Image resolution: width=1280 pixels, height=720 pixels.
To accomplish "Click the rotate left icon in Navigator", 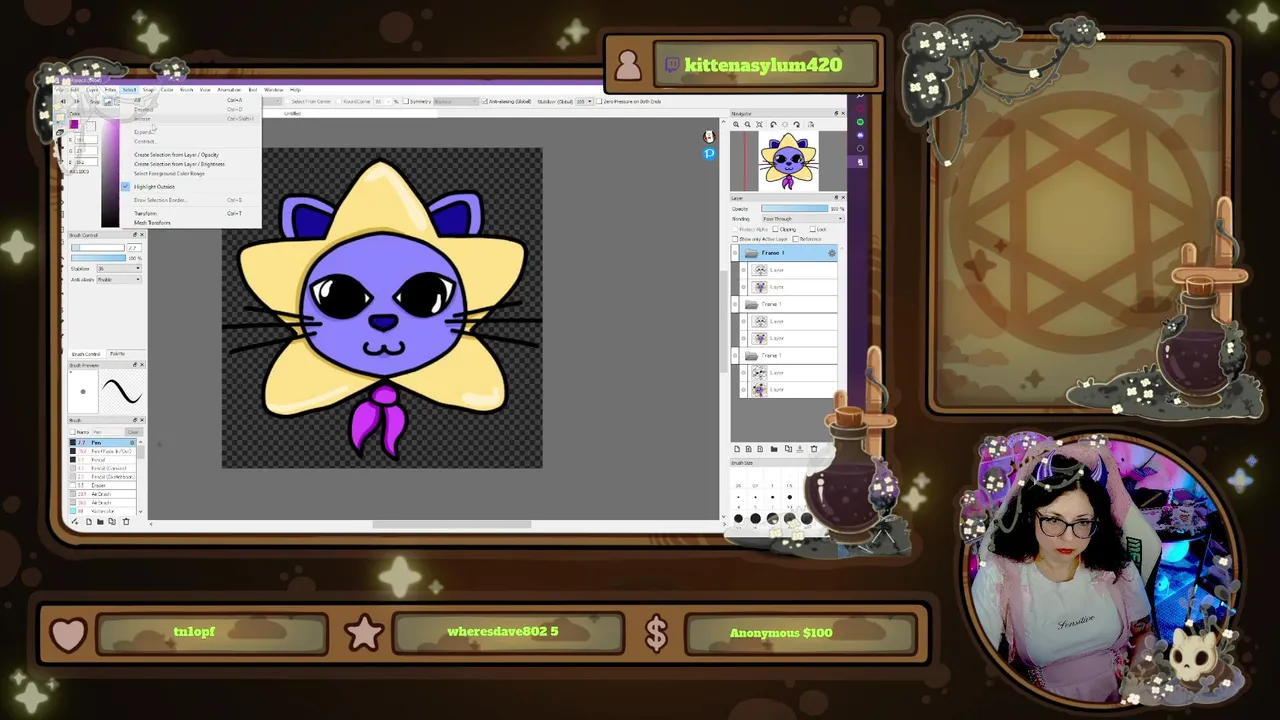I will tap(773, 124).
